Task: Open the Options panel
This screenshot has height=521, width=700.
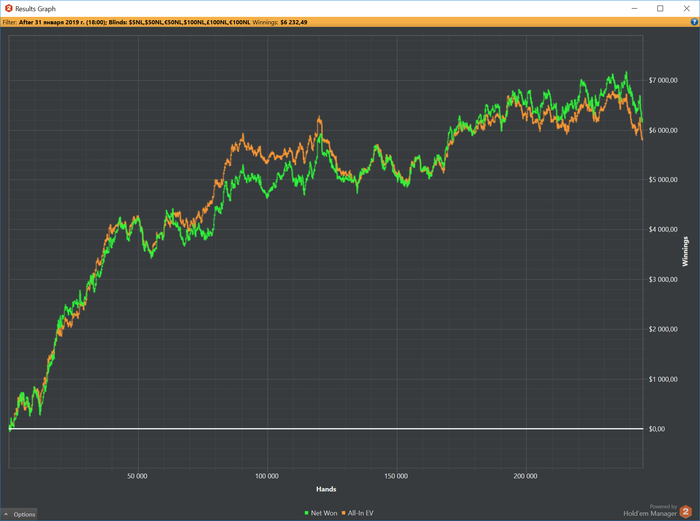Action: coord(19,514)
